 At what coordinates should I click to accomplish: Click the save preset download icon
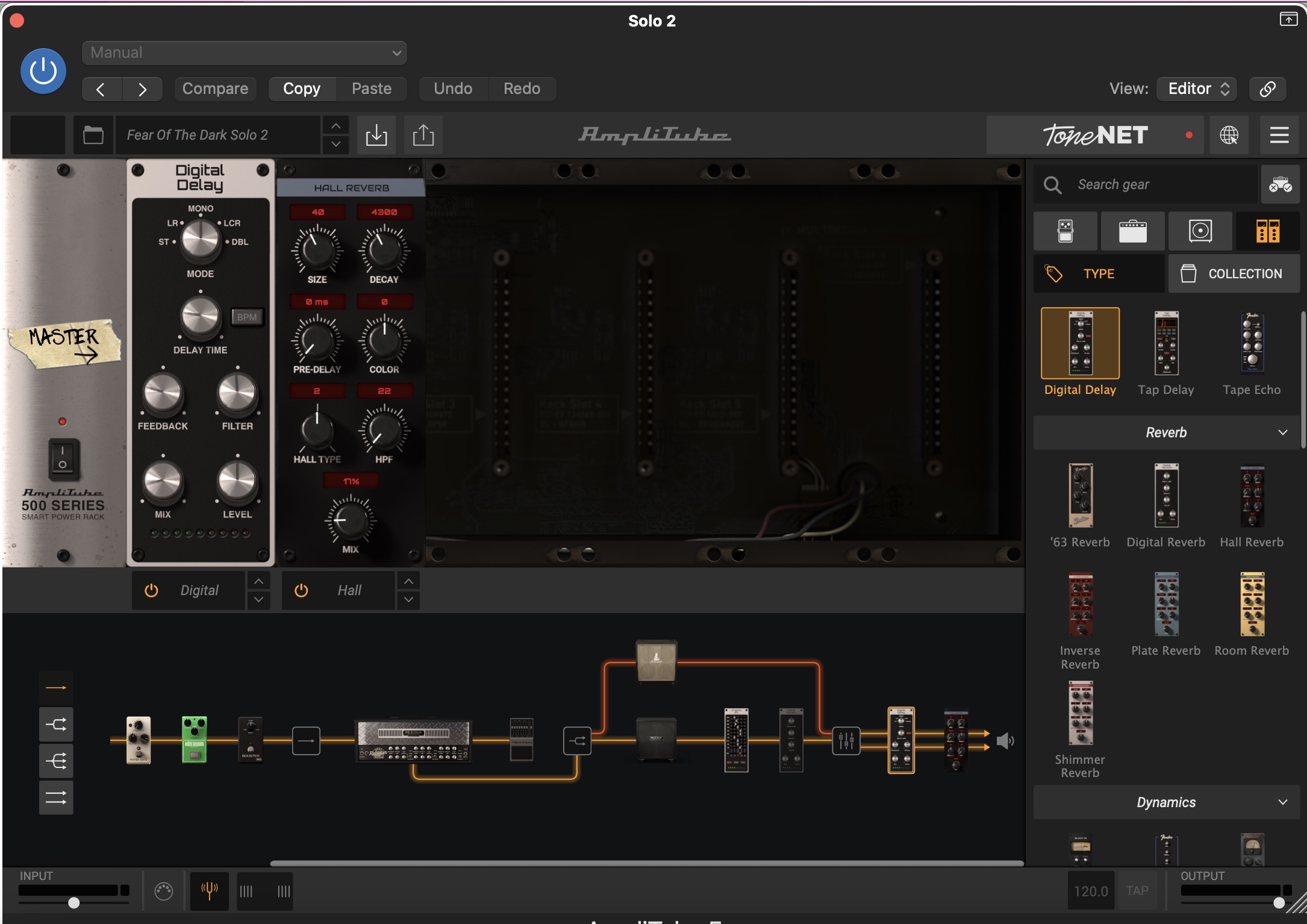tap(376, 135)
